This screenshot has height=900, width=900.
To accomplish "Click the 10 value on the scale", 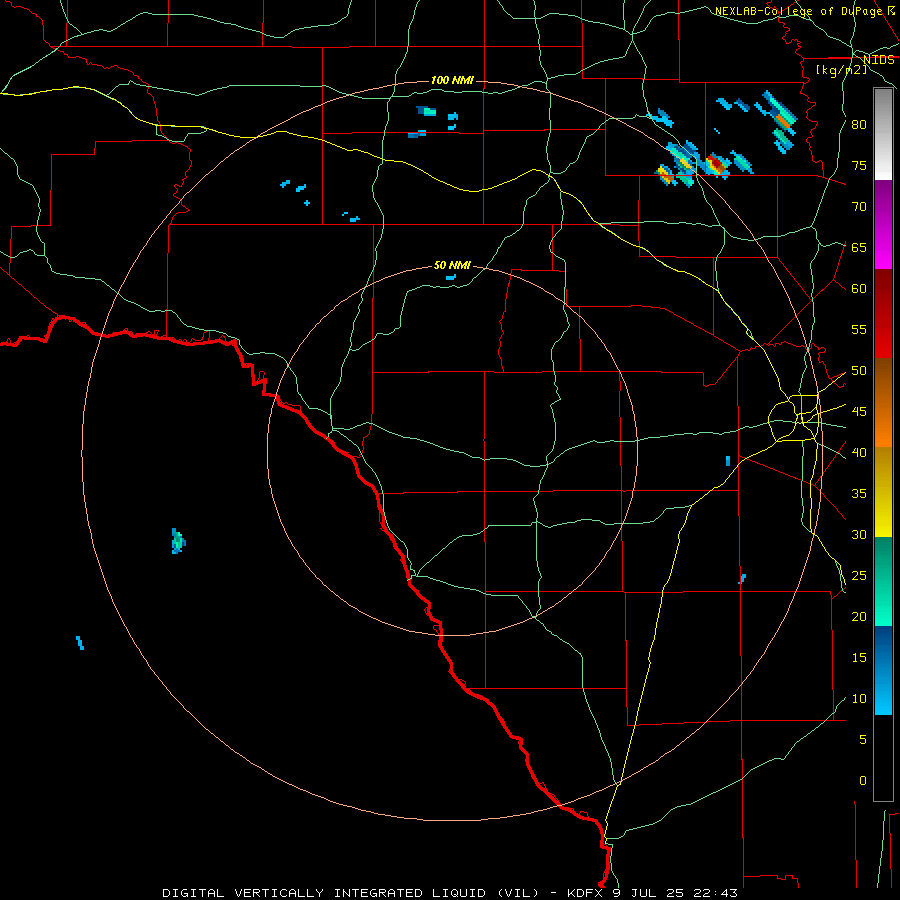I will point(859,699).
